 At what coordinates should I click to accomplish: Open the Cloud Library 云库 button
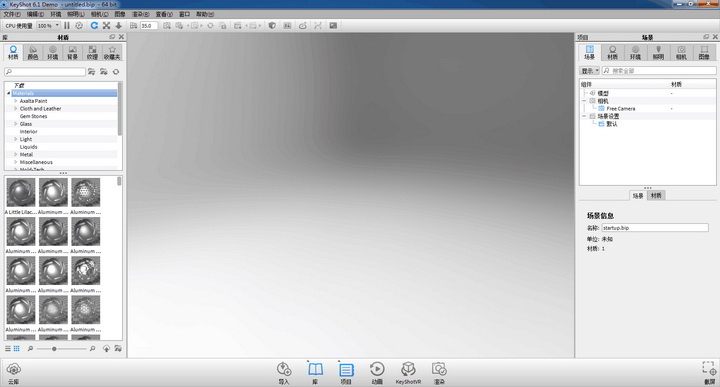pos(14,373)
